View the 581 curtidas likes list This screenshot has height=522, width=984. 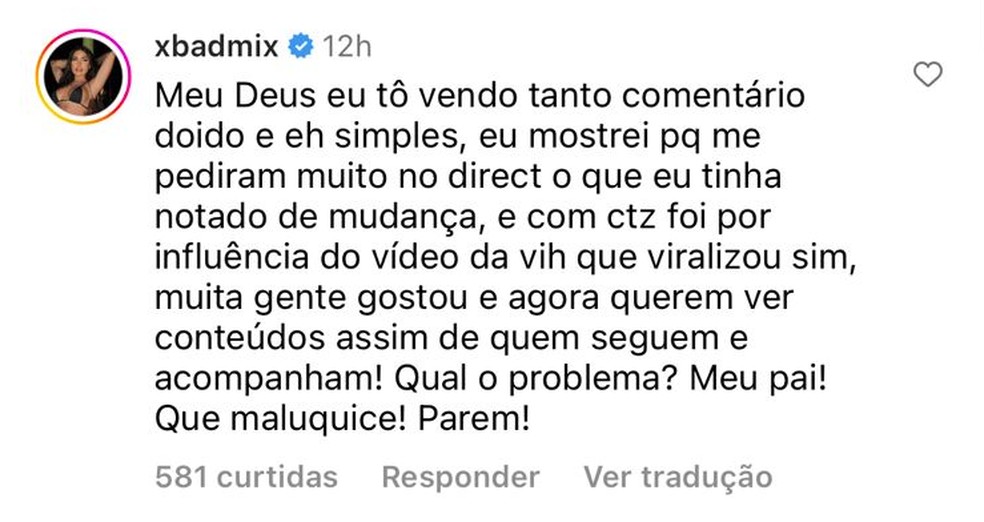coord(246,477)
